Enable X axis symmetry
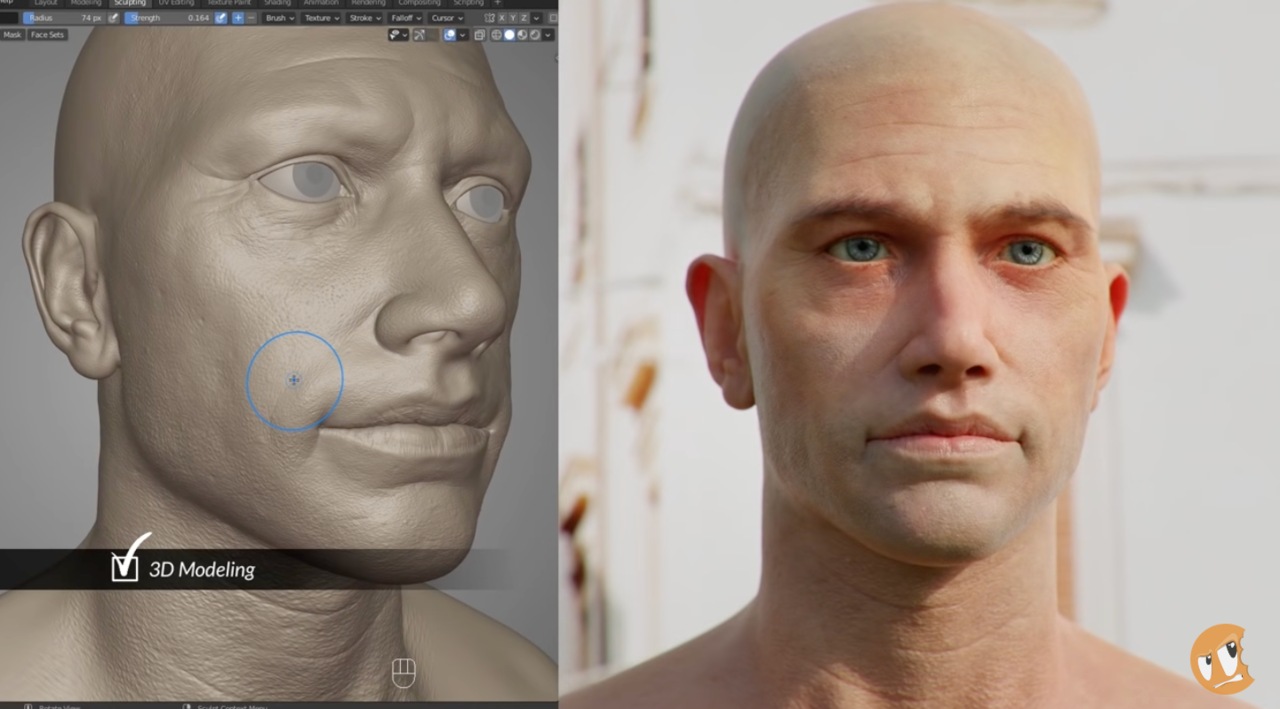This screenshot has height=709, width=1280. [504, 18]
